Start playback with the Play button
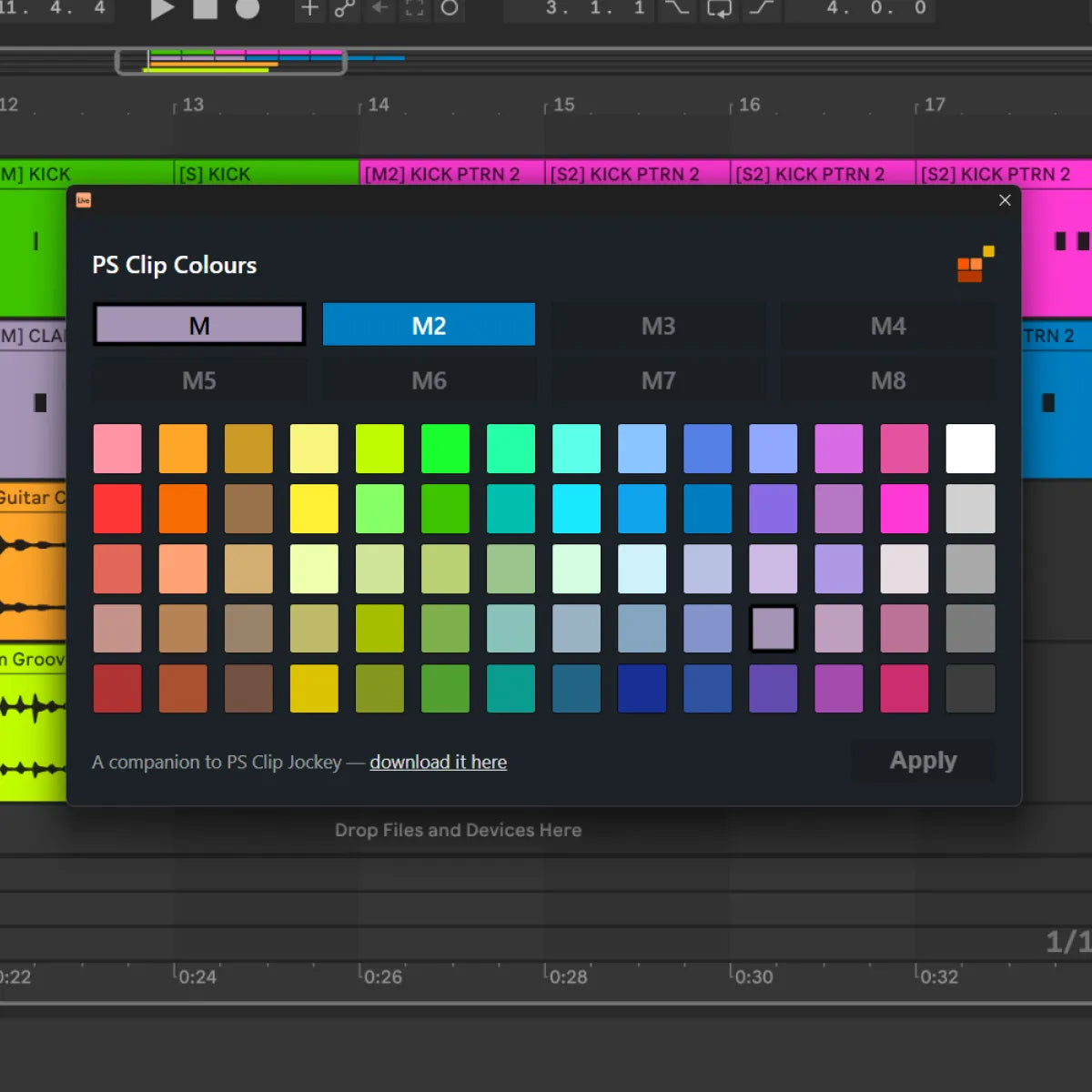This screenshot has width=1092, height=1092. [x=162, y=9]
